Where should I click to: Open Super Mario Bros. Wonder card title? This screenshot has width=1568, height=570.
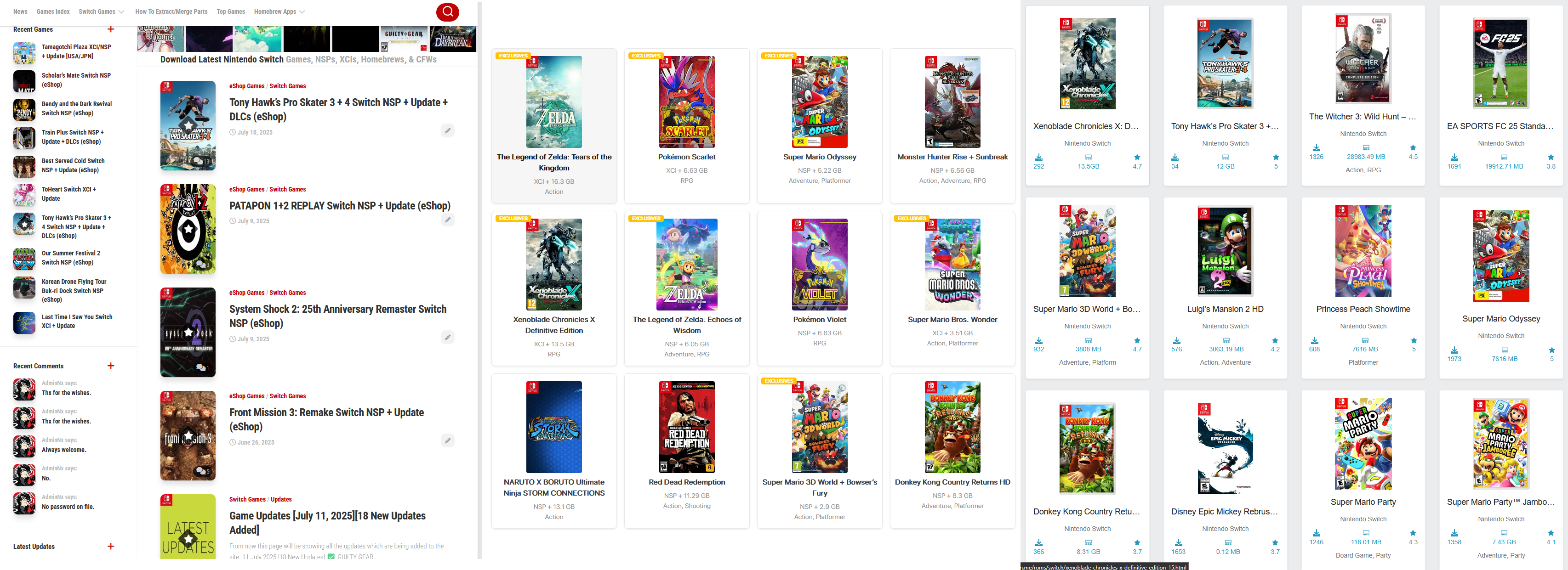(x=952, y=319)
